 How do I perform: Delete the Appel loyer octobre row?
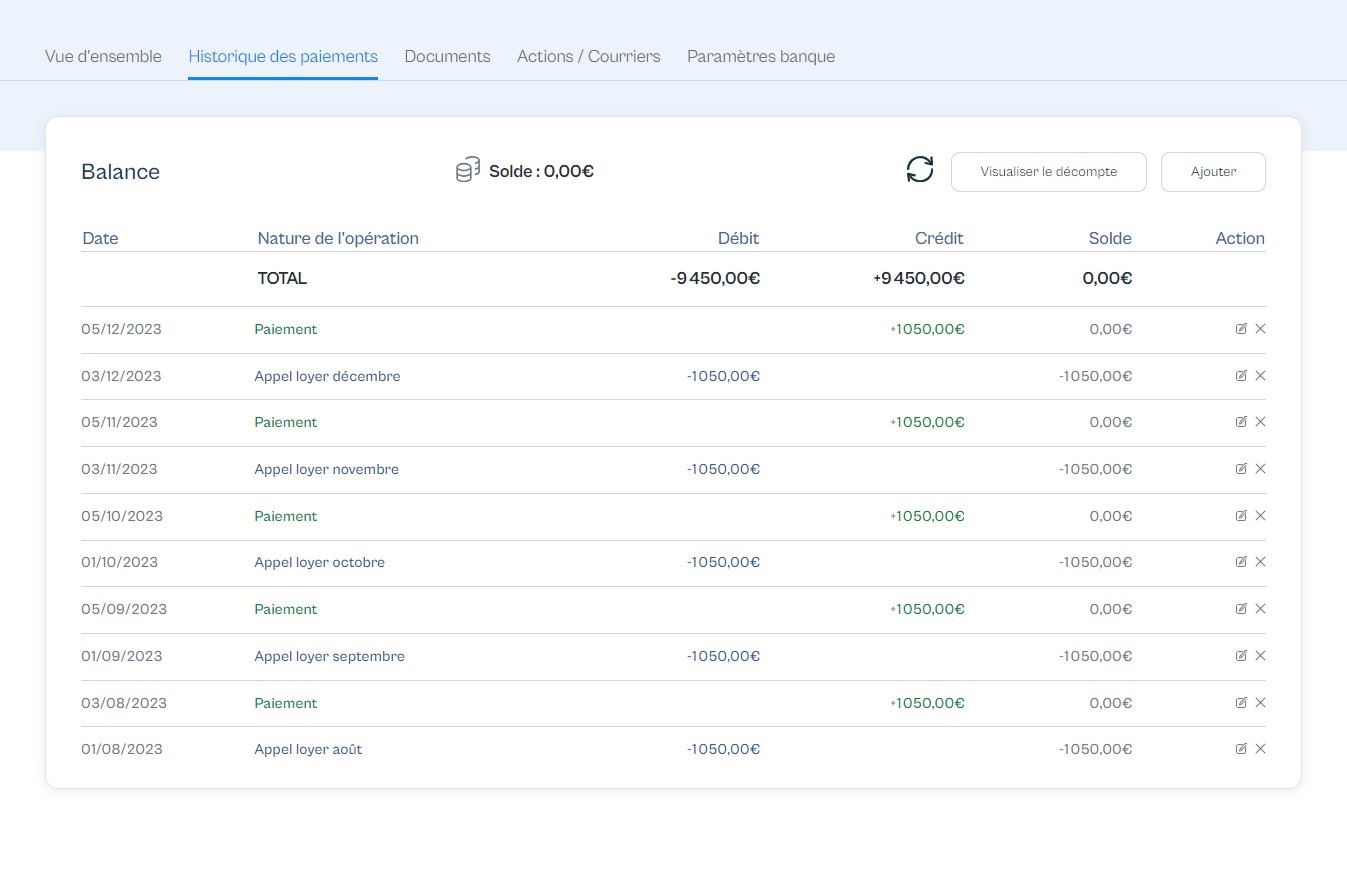(1260, 561)
